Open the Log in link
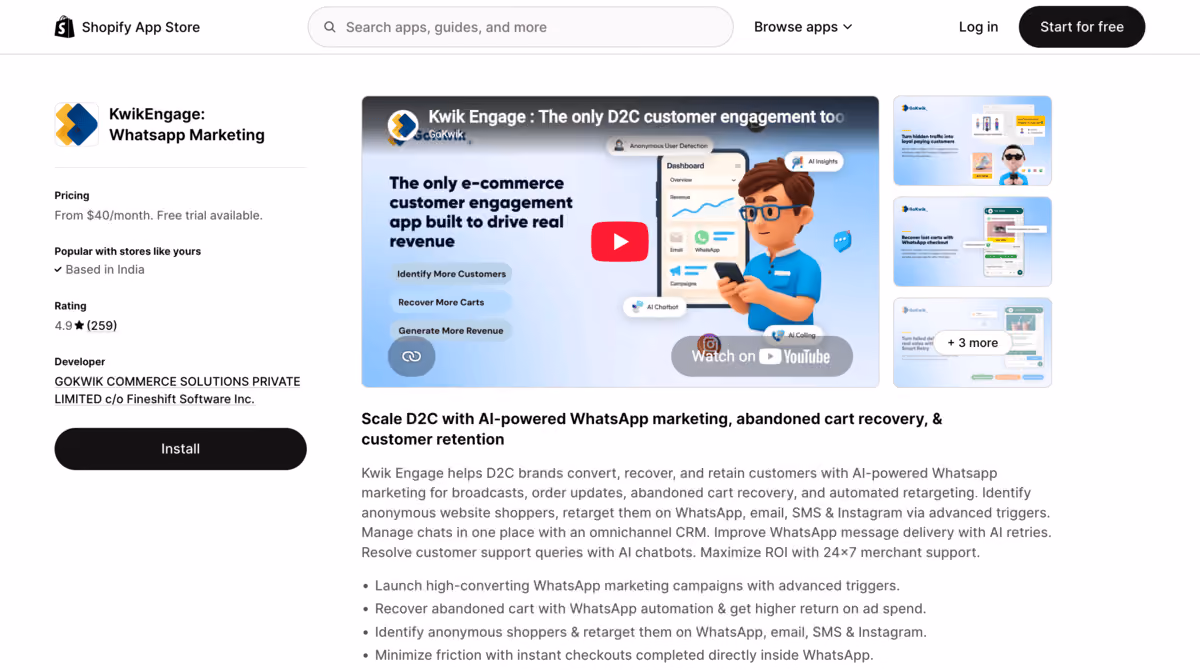 [978, 27]
